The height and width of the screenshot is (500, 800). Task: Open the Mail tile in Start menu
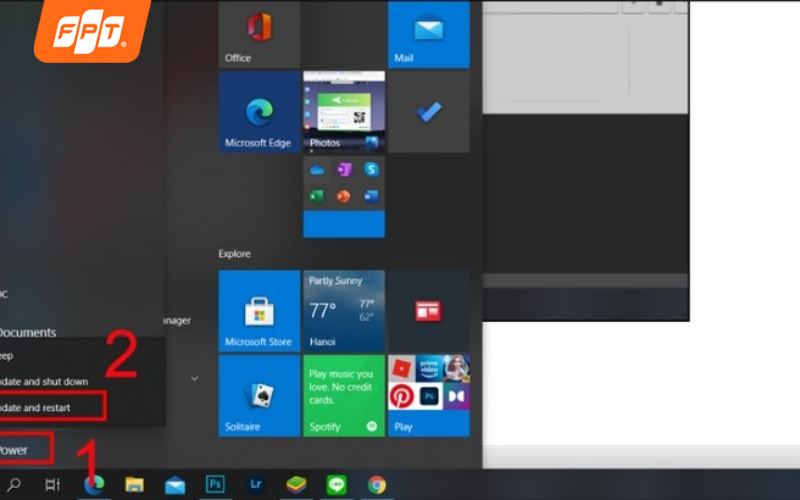(429, 34)
